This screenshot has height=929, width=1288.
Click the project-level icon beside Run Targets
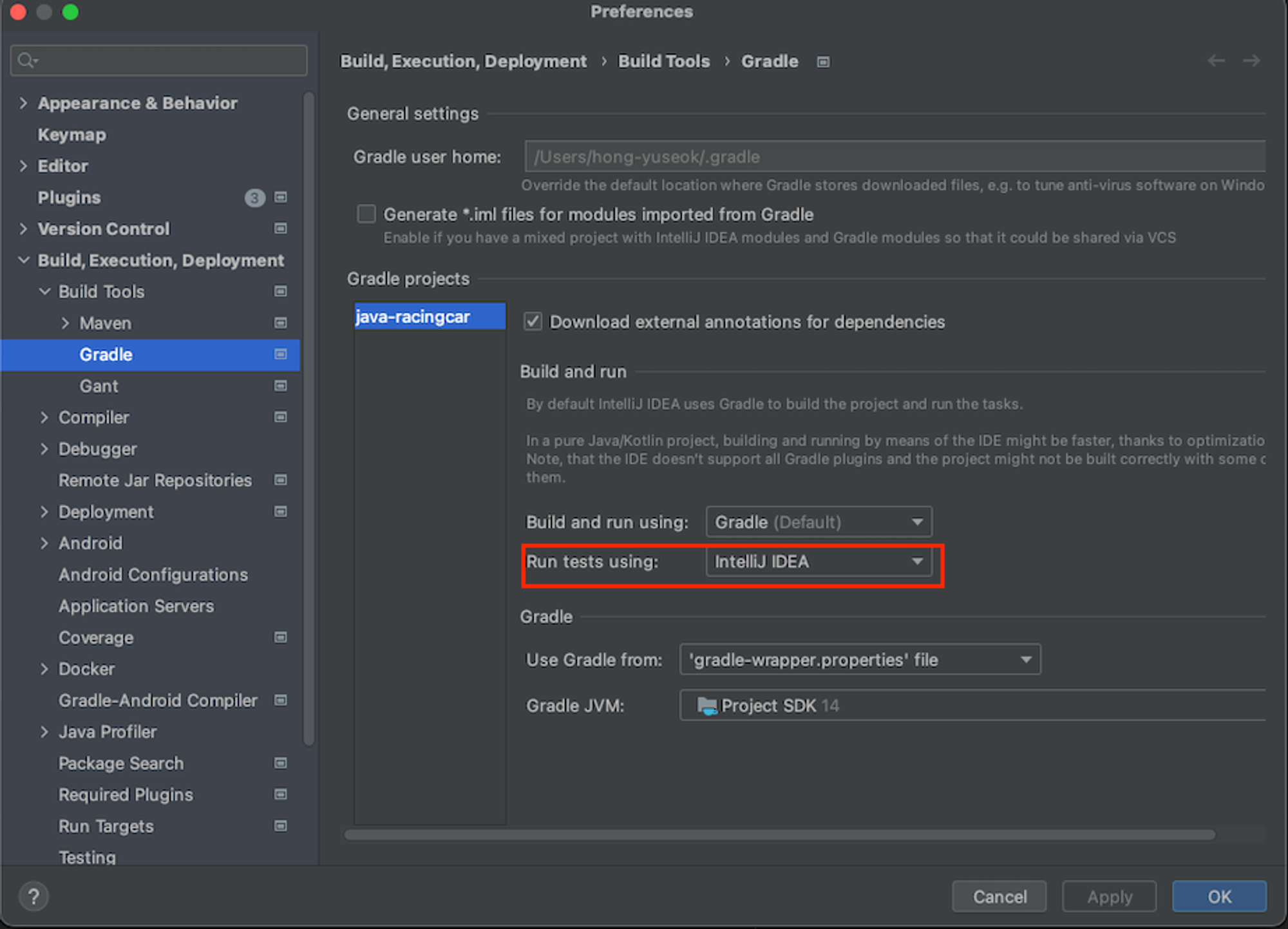click(x=281, y=826)
